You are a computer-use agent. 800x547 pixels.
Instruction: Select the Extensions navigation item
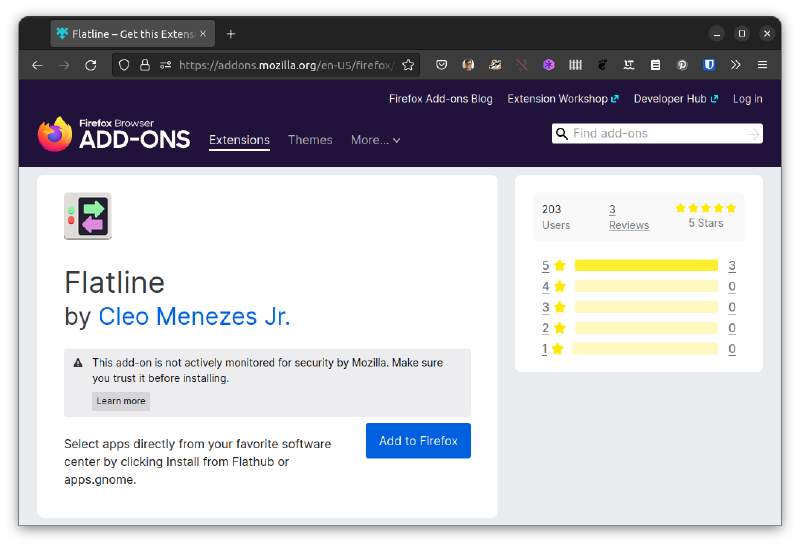pos(239,140)
